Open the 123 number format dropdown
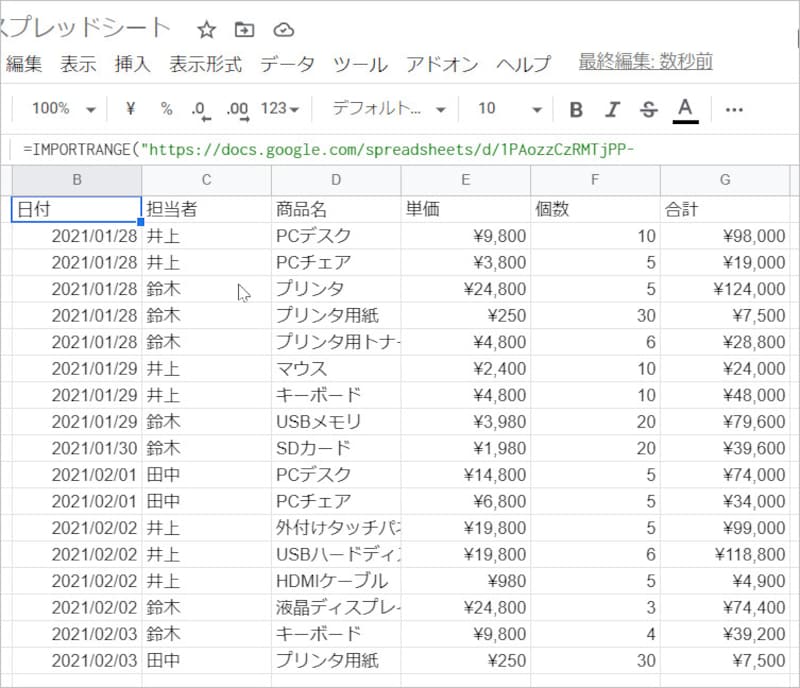Image resolution: width=800 pixels, height=688 pixels. tap(279, 109)
